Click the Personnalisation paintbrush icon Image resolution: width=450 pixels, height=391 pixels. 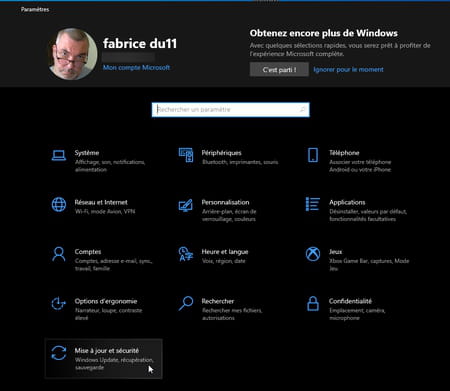186,205
